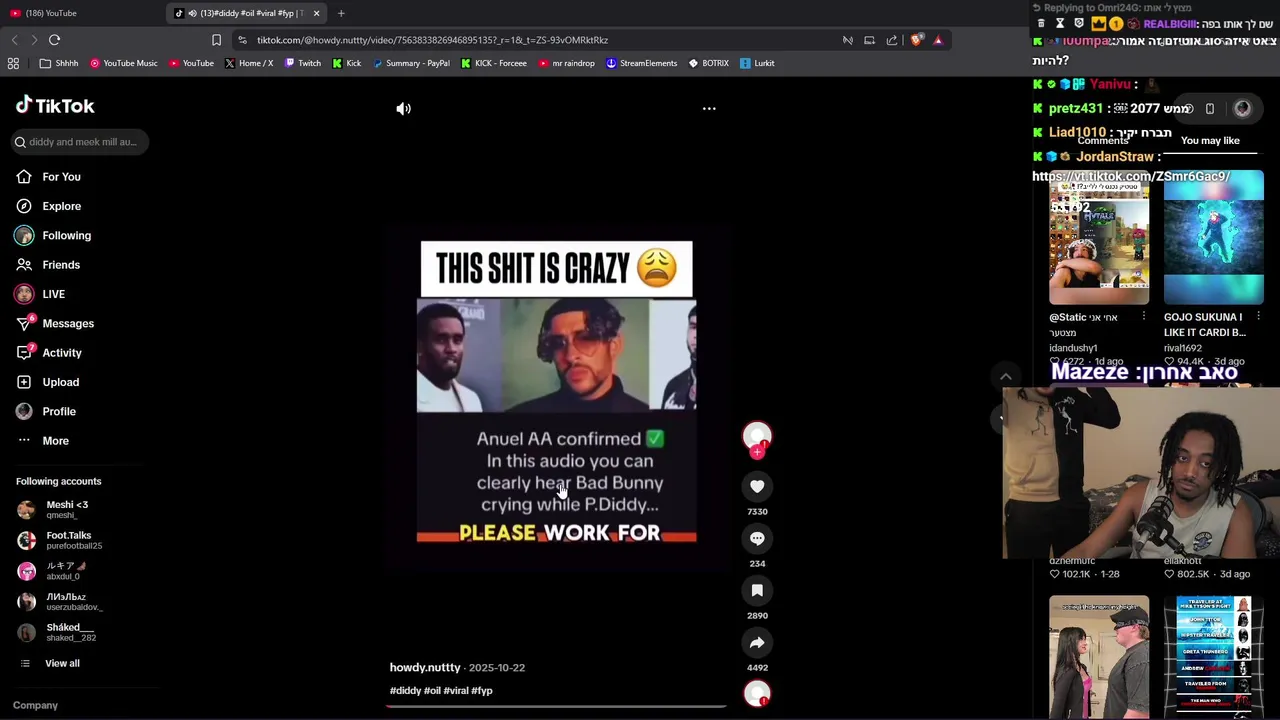This screenshot has height=720, width=1280.
Task: Click the Activity bell icon
Action: tap(24, 353)
